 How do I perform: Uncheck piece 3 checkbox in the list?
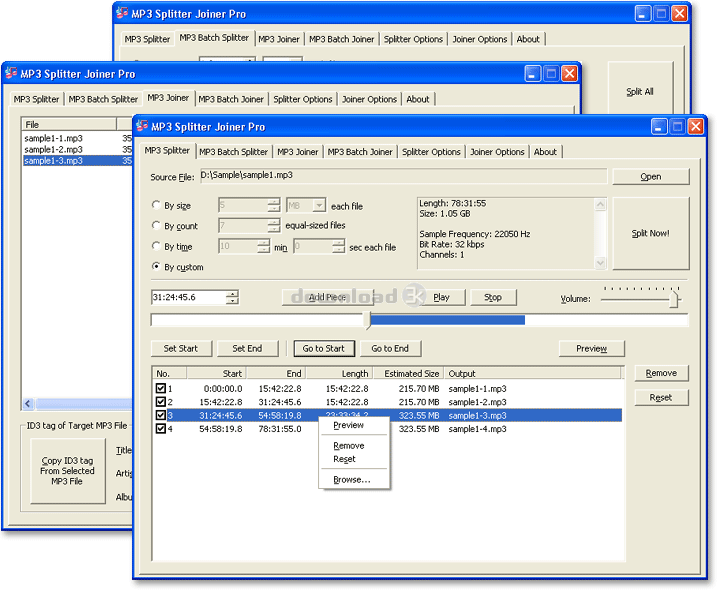point(160,415)
